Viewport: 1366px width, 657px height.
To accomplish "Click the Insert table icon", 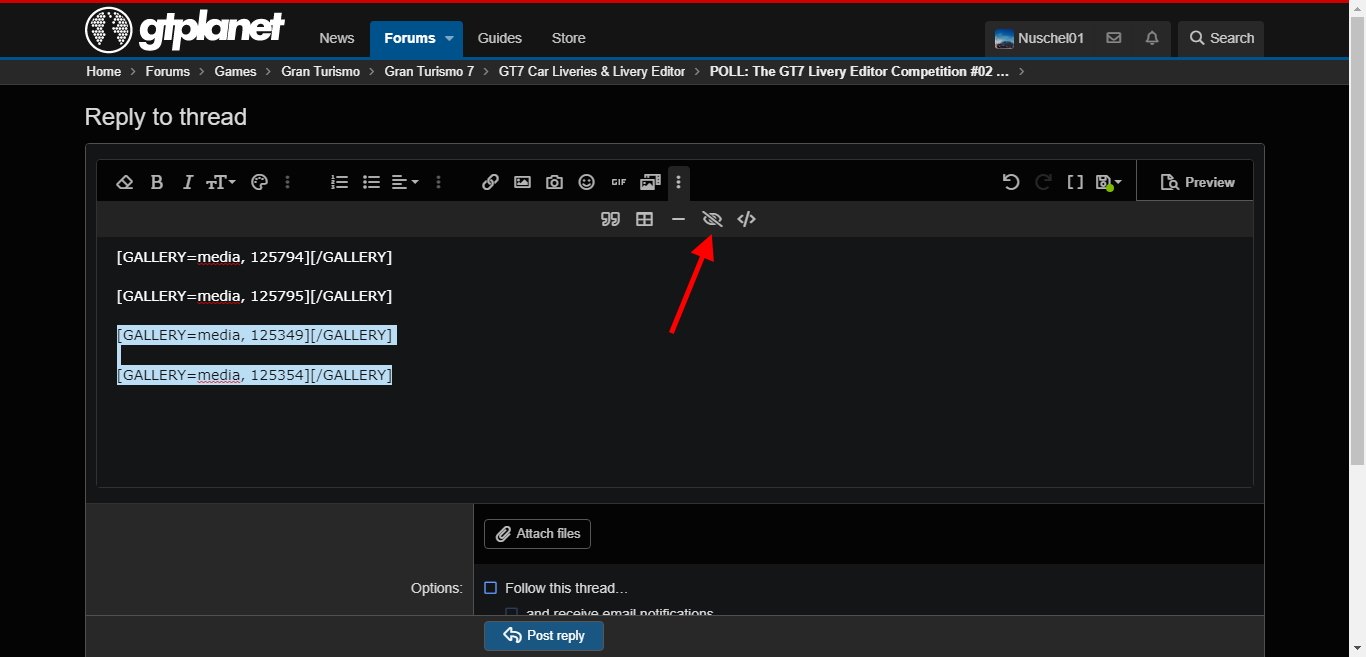I will click(645, 219).
